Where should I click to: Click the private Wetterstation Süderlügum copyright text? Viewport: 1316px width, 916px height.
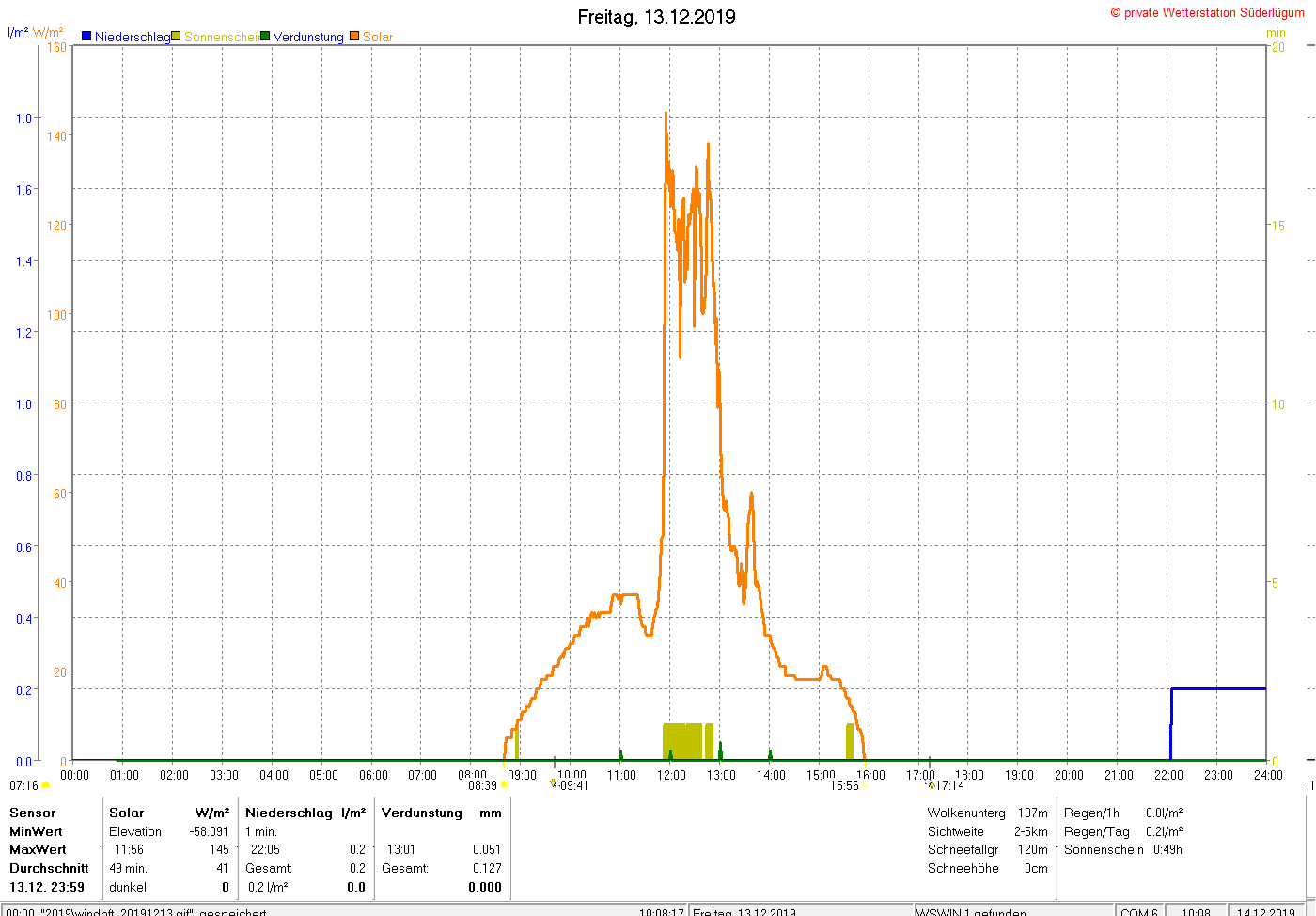[1207, 12]
